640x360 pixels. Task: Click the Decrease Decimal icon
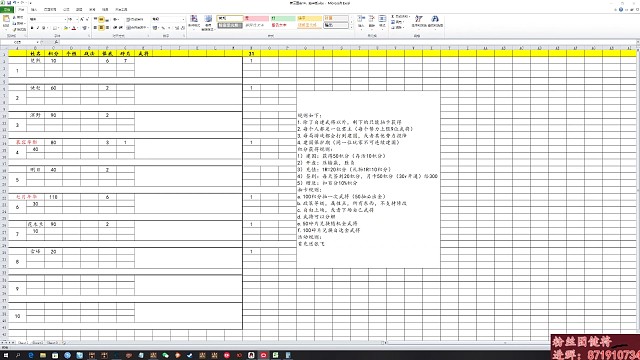click(x=182, y=28)
